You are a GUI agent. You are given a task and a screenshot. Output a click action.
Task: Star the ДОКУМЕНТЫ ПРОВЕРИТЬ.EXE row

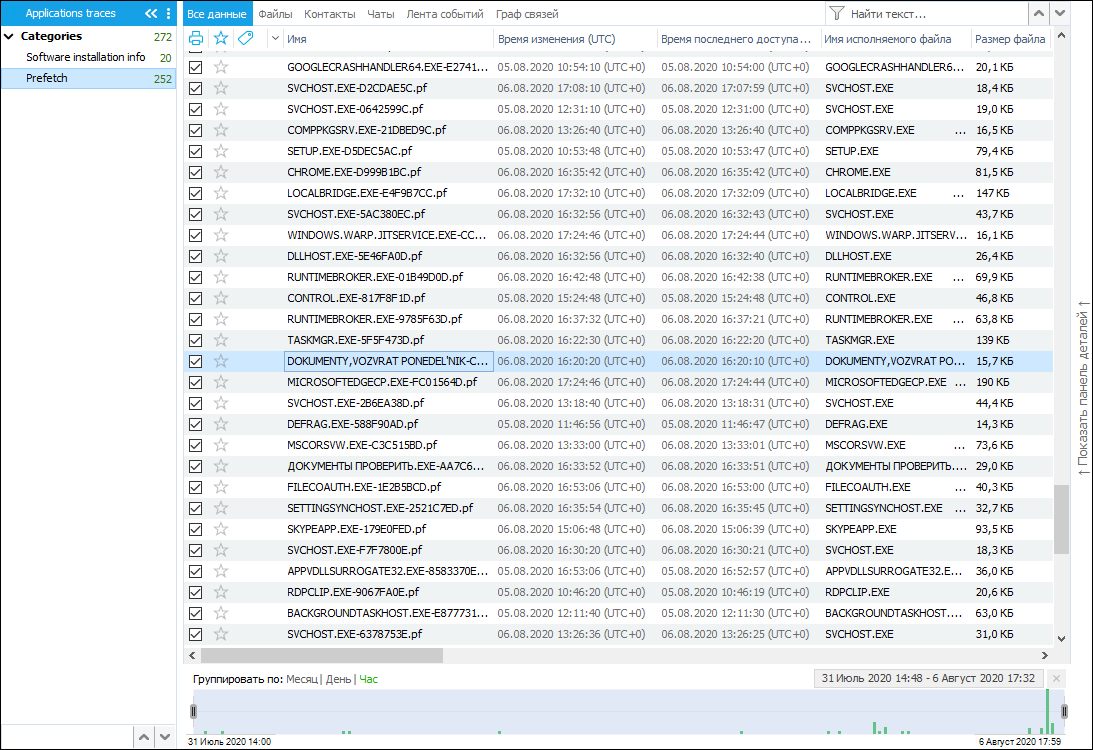click(x=221, y=466)
